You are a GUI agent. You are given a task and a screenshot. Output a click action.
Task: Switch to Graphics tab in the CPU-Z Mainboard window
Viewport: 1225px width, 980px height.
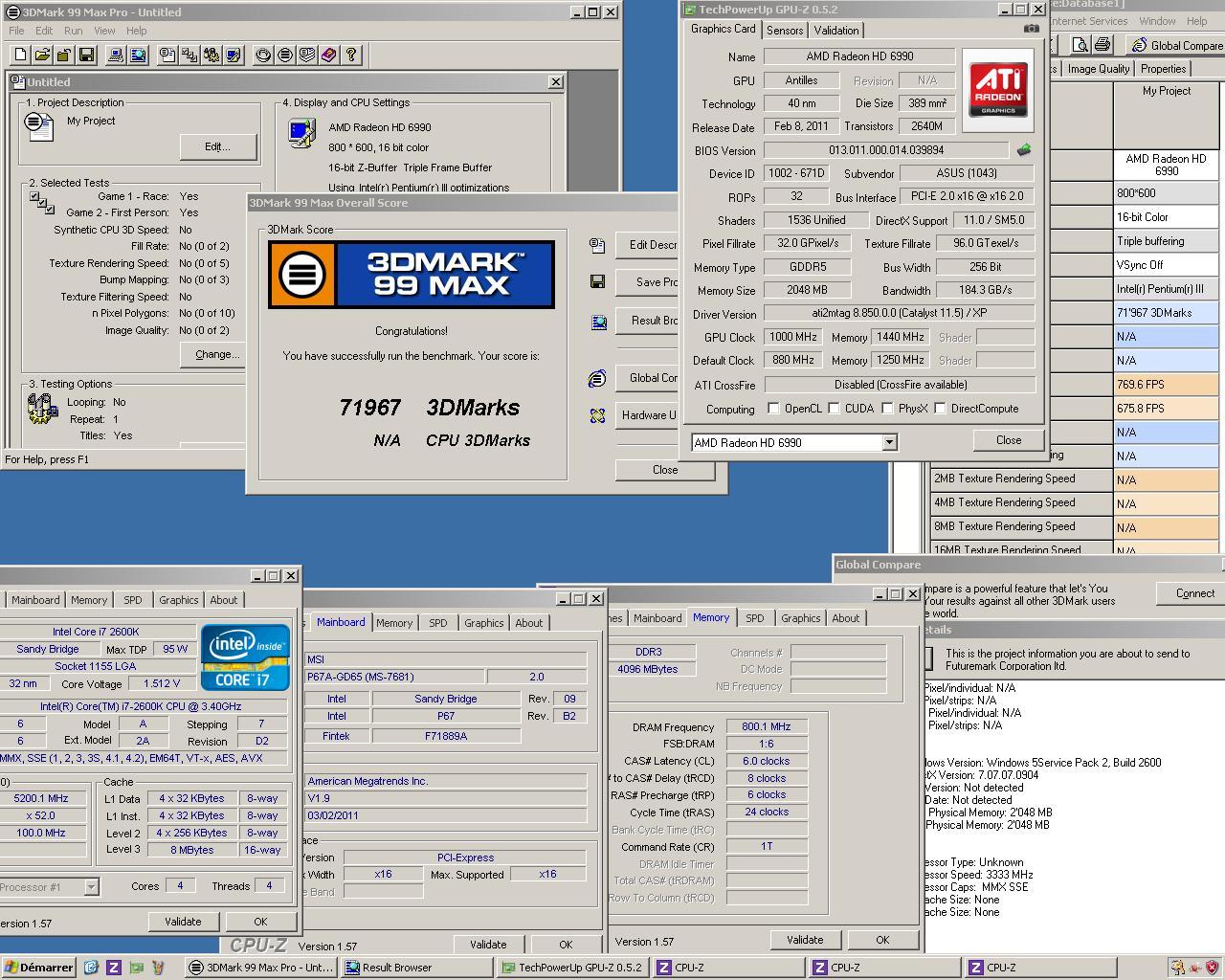[484, 623]
